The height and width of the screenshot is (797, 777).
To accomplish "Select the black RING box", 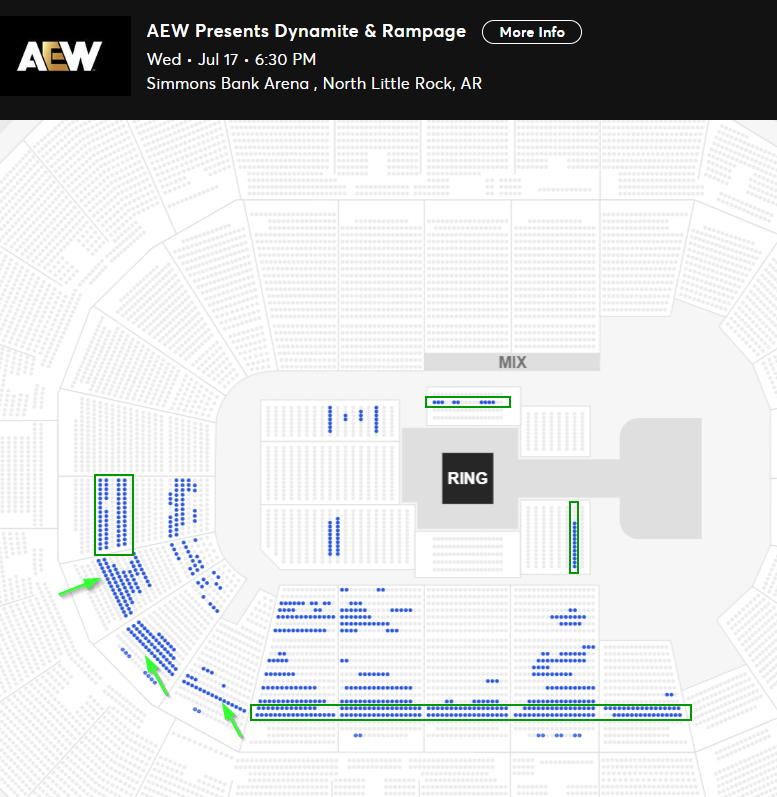I will pos(468,478).
